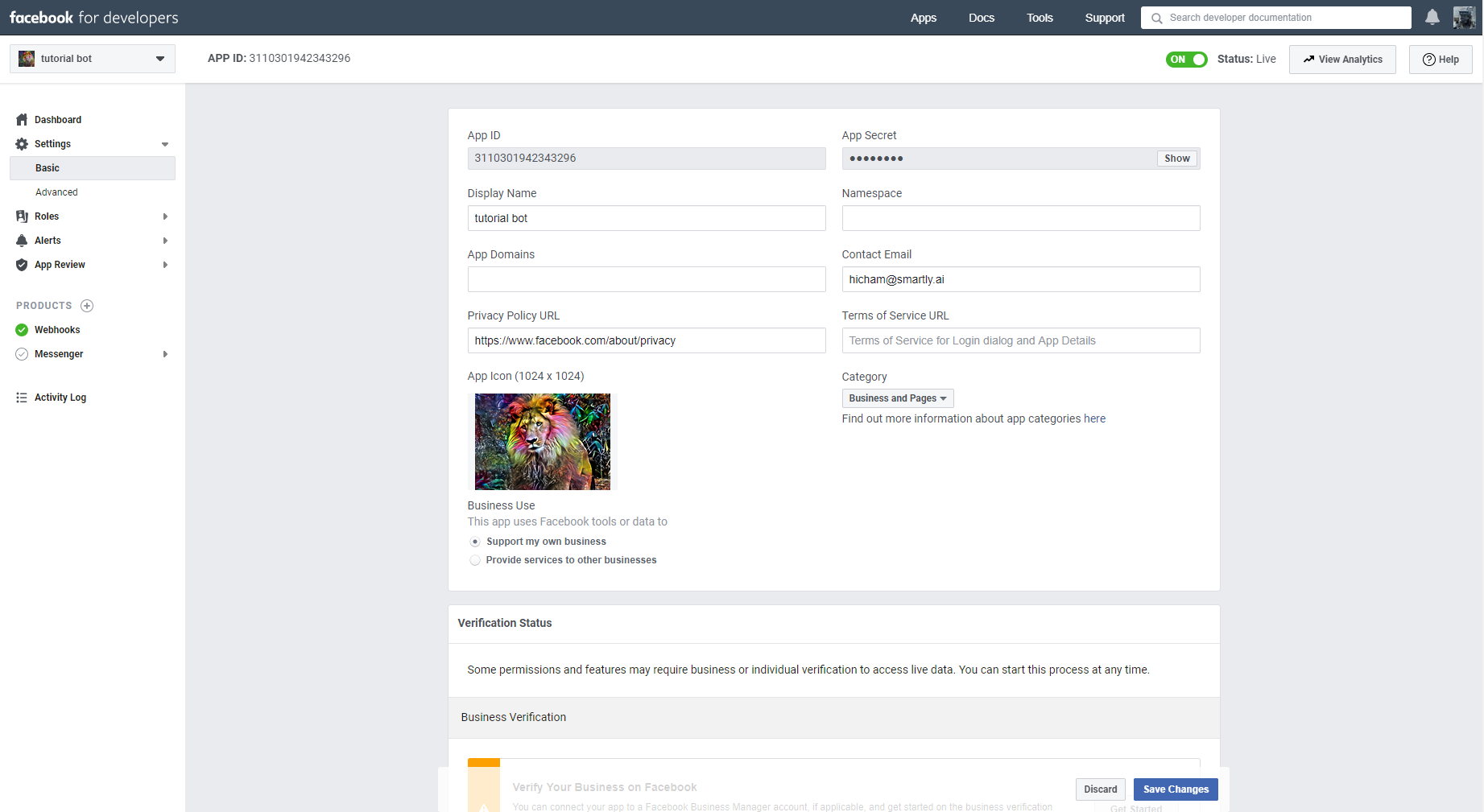The image size is (1484, 812).
Task: Click the green Webhooks check icon
Action: [x=22, y=330]
